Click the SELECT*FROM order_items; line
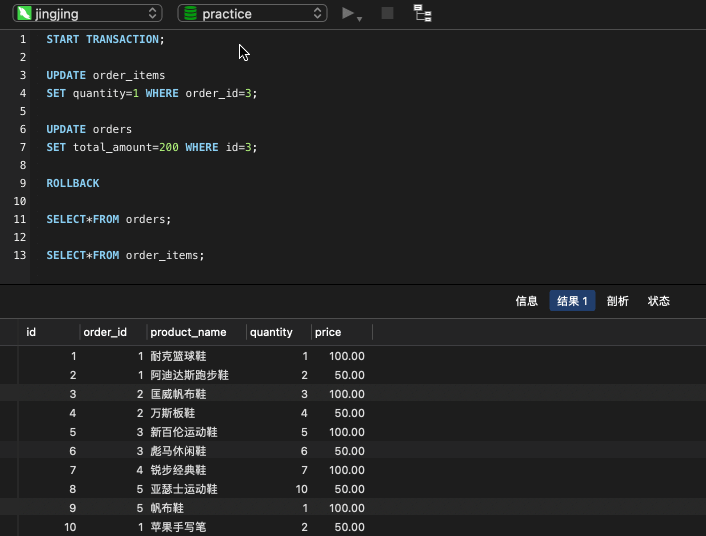The height and width of the screenshot is (536, 706). click(125, 255)
